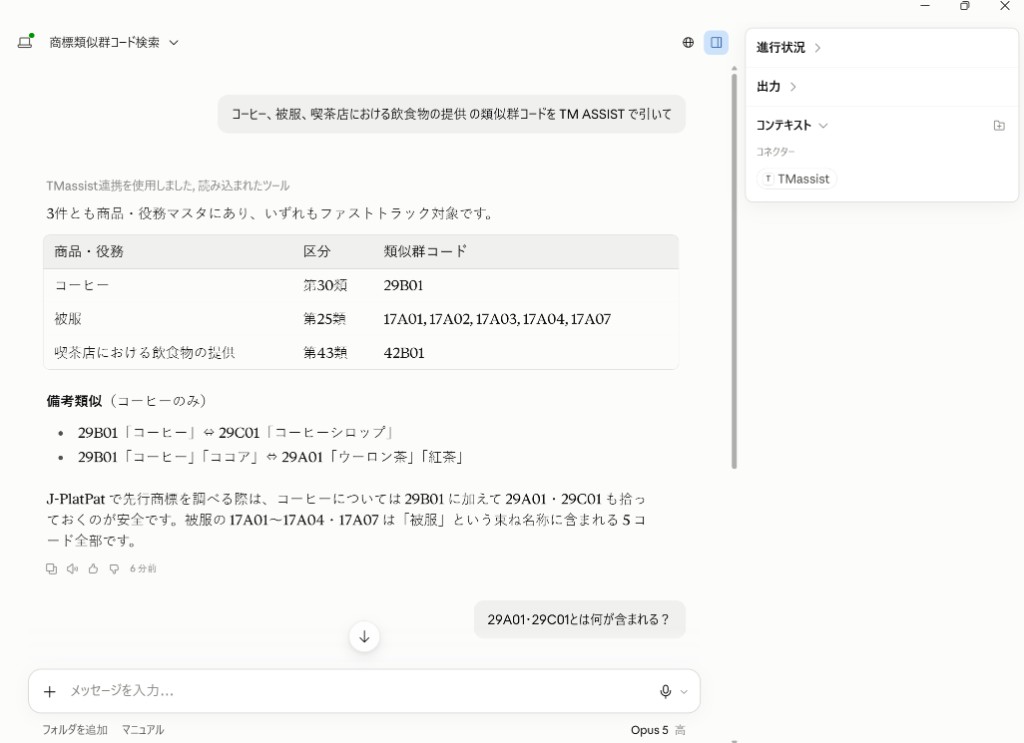The height and width of the screenshot is (743, 1024).
Task: Click the 第43類 cell
Action: [325, 353]
